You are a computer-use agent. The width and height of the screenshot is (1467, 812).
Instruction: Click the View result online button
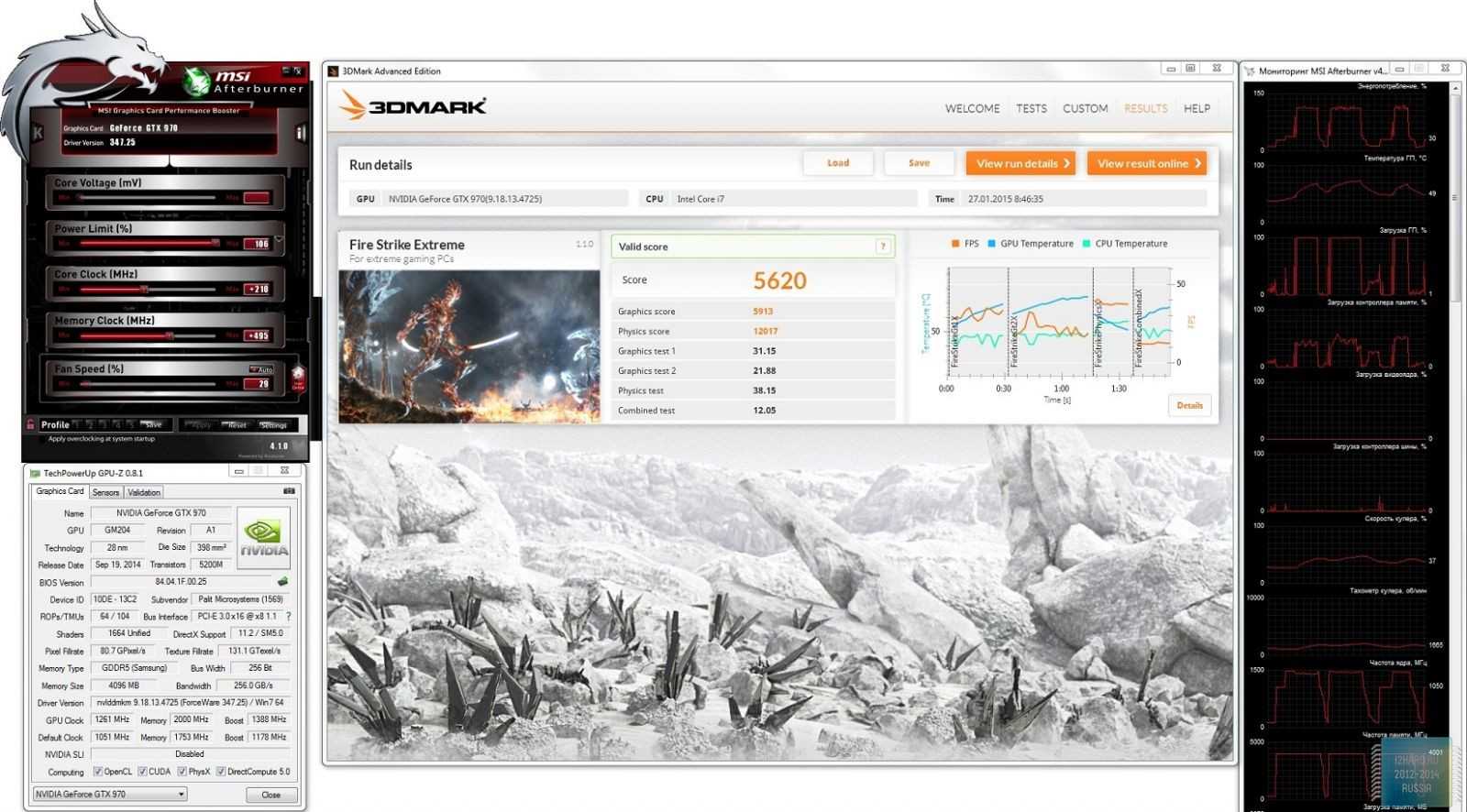click(x=1146, y=163)
